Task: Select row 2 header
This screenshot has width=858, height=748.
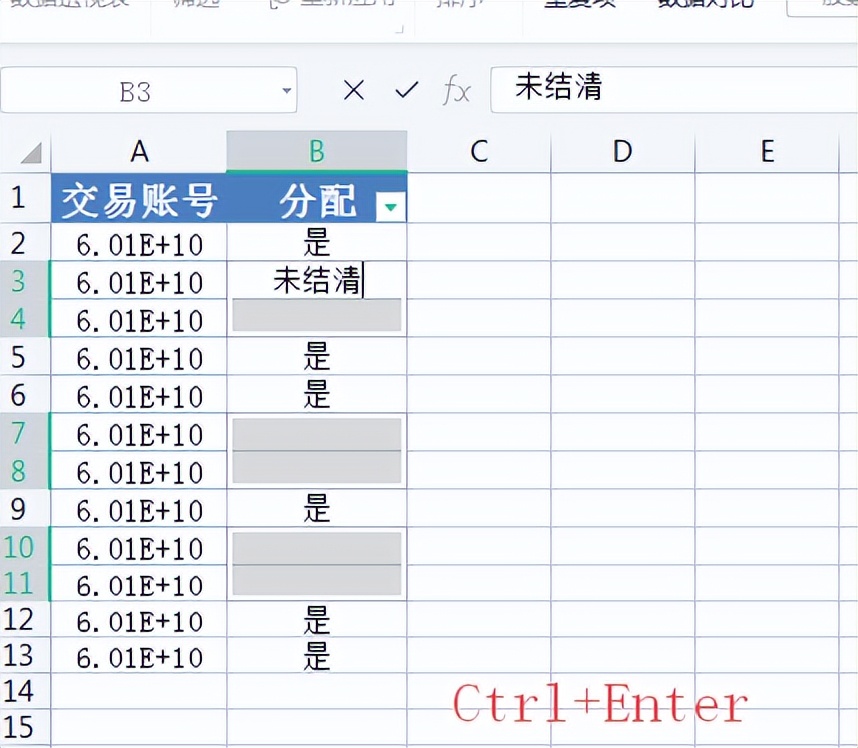Action: [x=25, y=242]
